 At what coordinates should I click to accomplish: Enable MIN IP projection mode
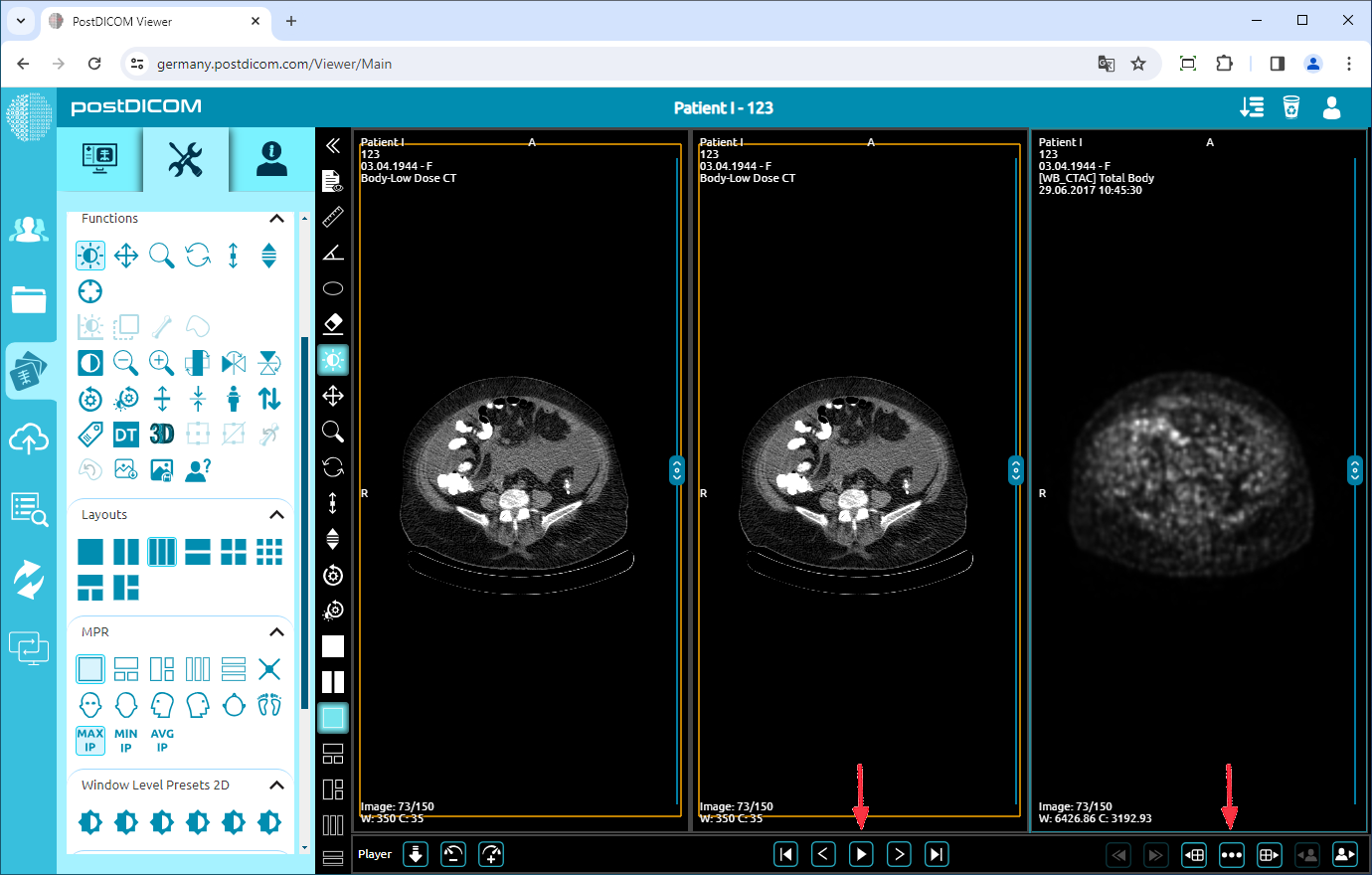(x=126, y=740)
